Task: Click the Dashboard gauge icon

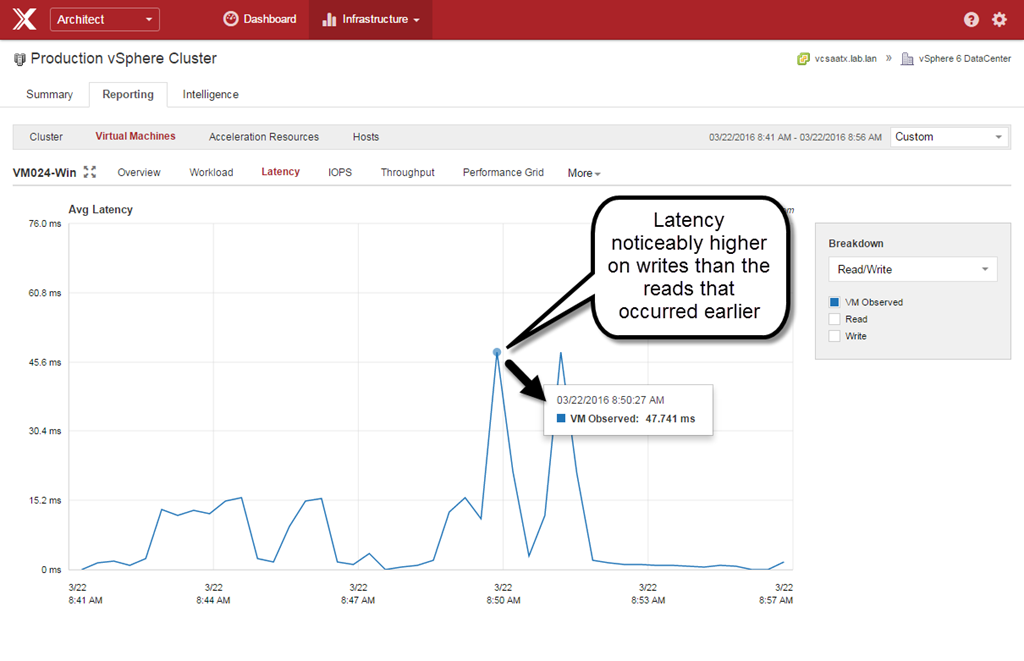Action: pos(231,19)
